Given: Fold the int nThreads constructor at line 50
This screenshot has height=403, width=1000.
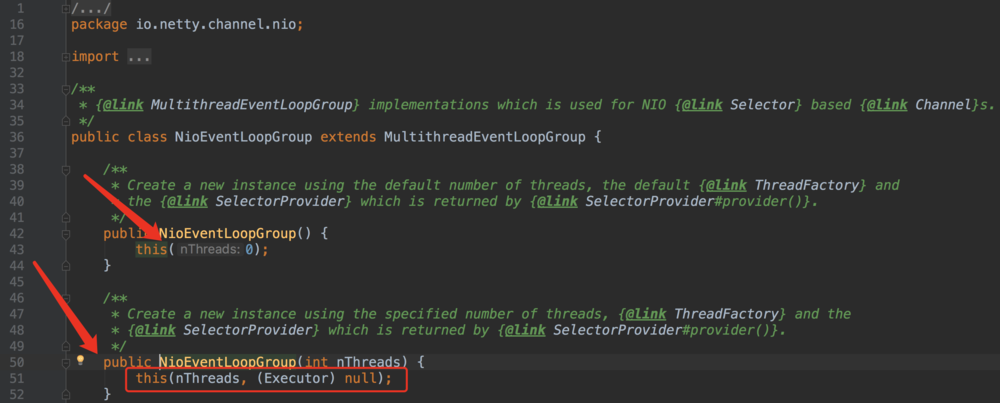Looking at the screenshot, I should pos(96,361).
